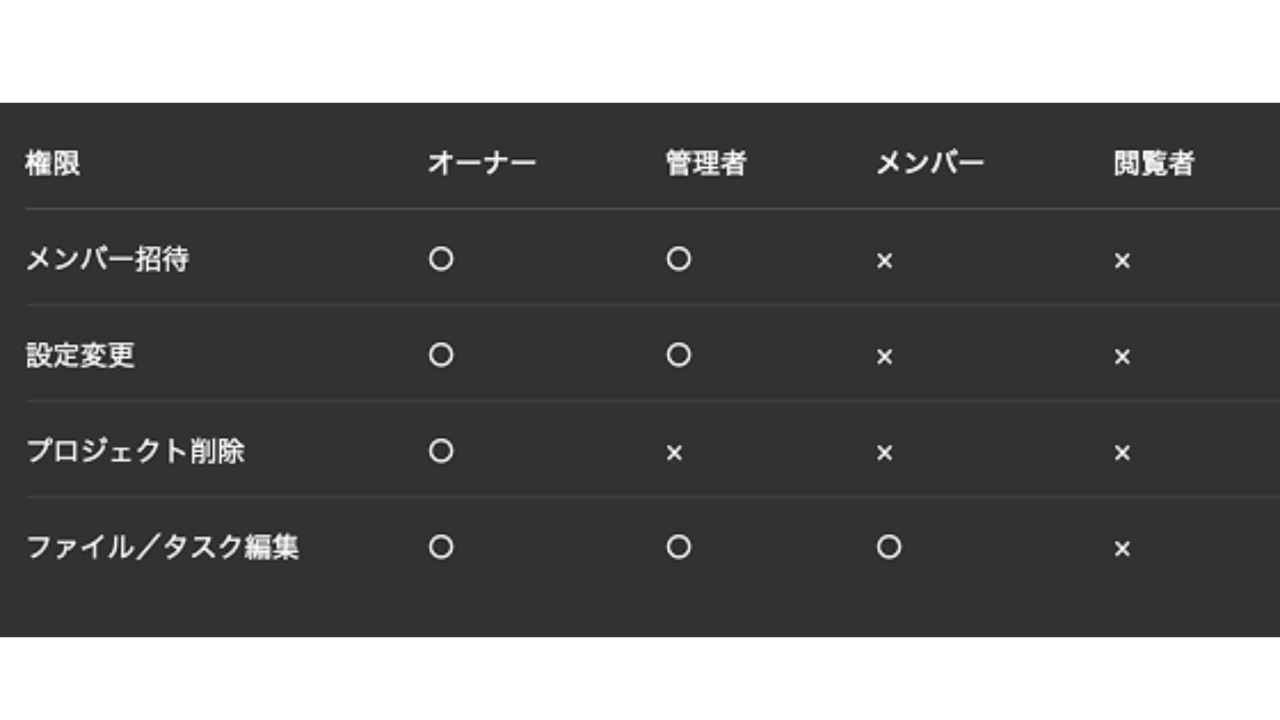Click the メンバー招待 row label
Viewport: 1280px width, 720px height.
pyautogui.click(x=107, y=260)
